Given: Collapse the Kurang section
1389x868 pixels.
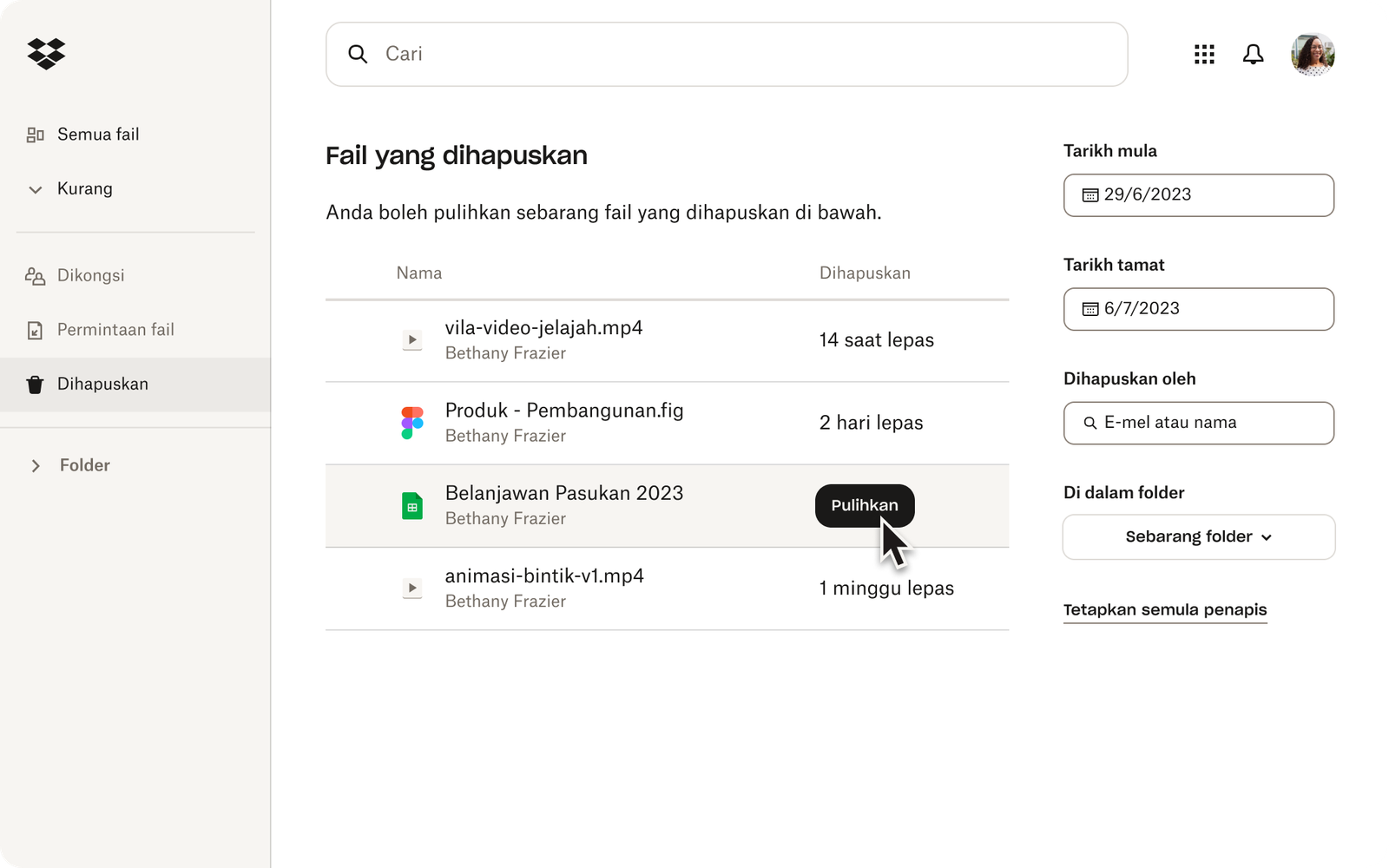Looking at the screenshot, I should tap(84, 188).
